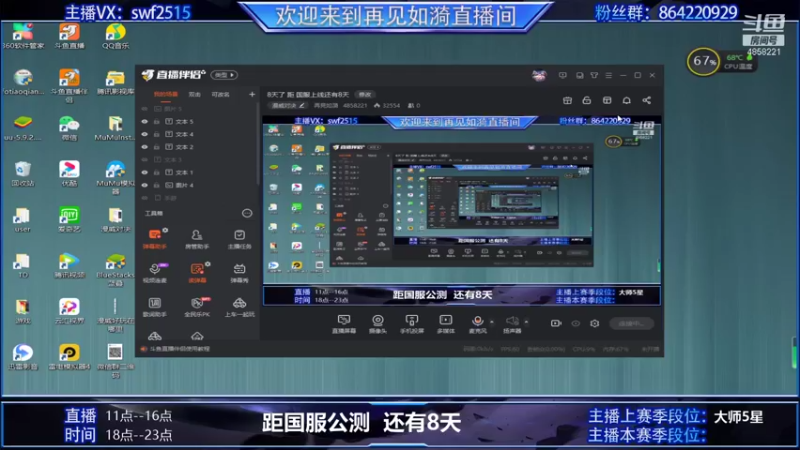Open the 主播任务 streamer tasks tool

(239, 238)
